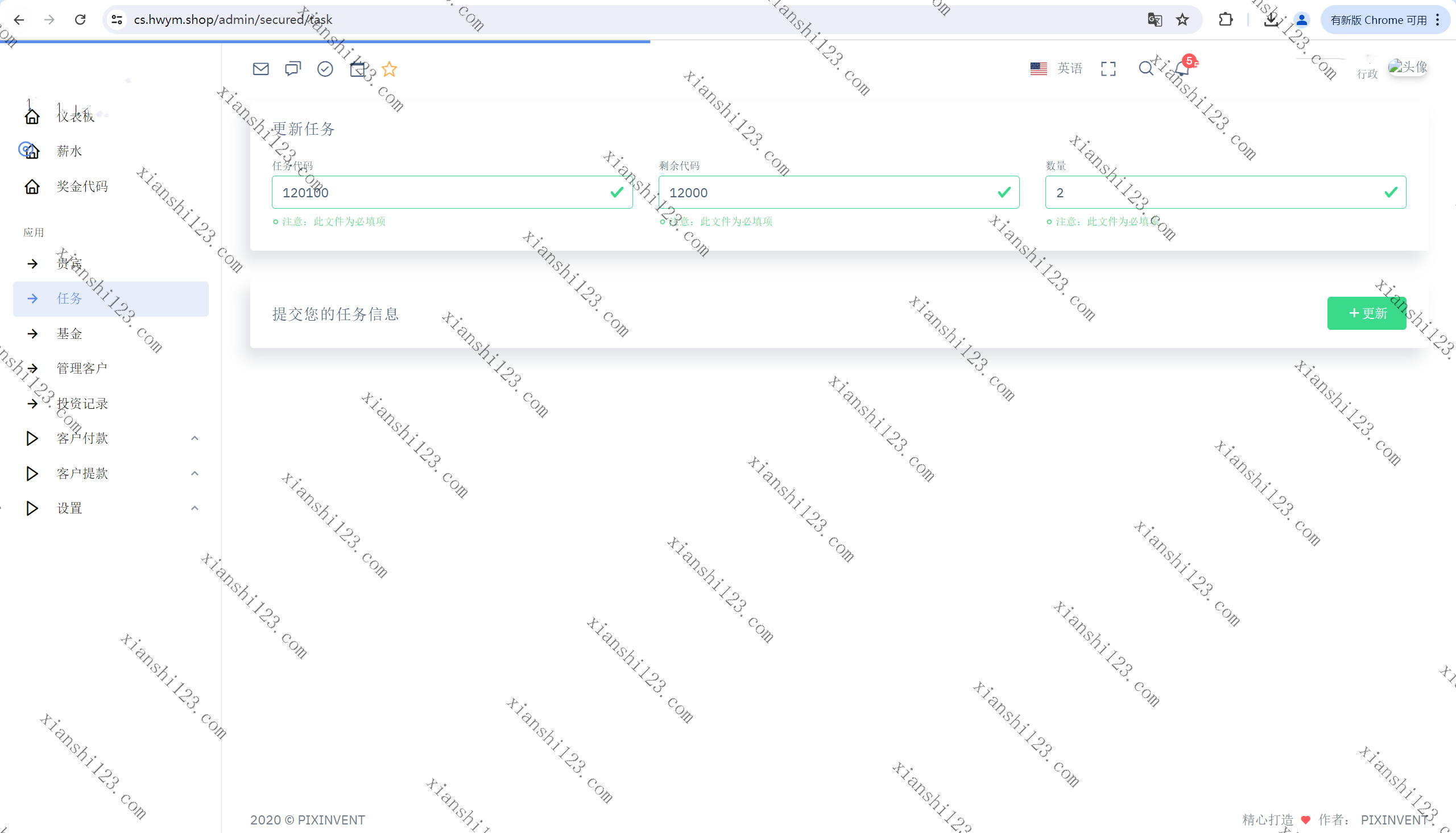Open the chat bubbles icon
The width and height of the screenshot is (1456, 833).
[293, 69]
